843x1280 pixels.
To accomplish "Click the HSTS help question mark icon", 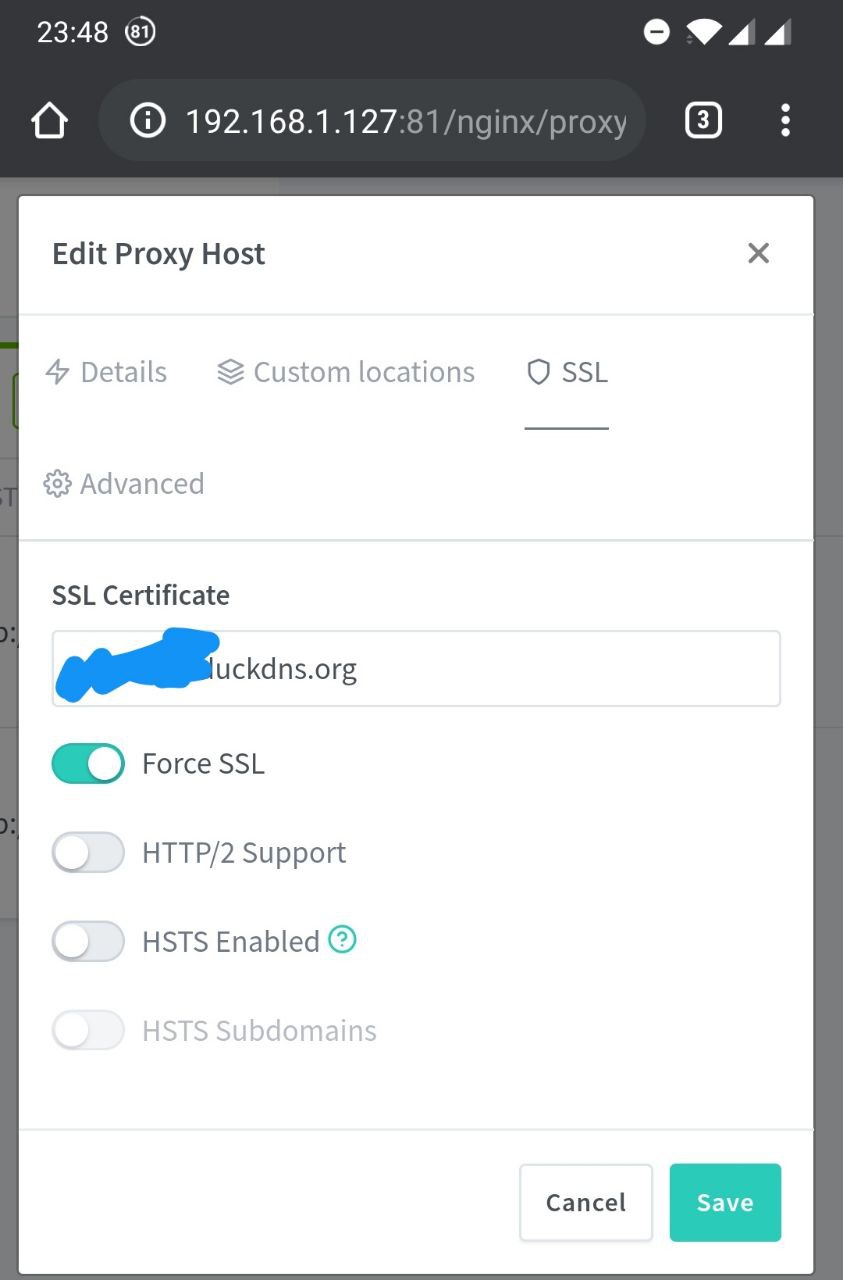I will 342,940.
